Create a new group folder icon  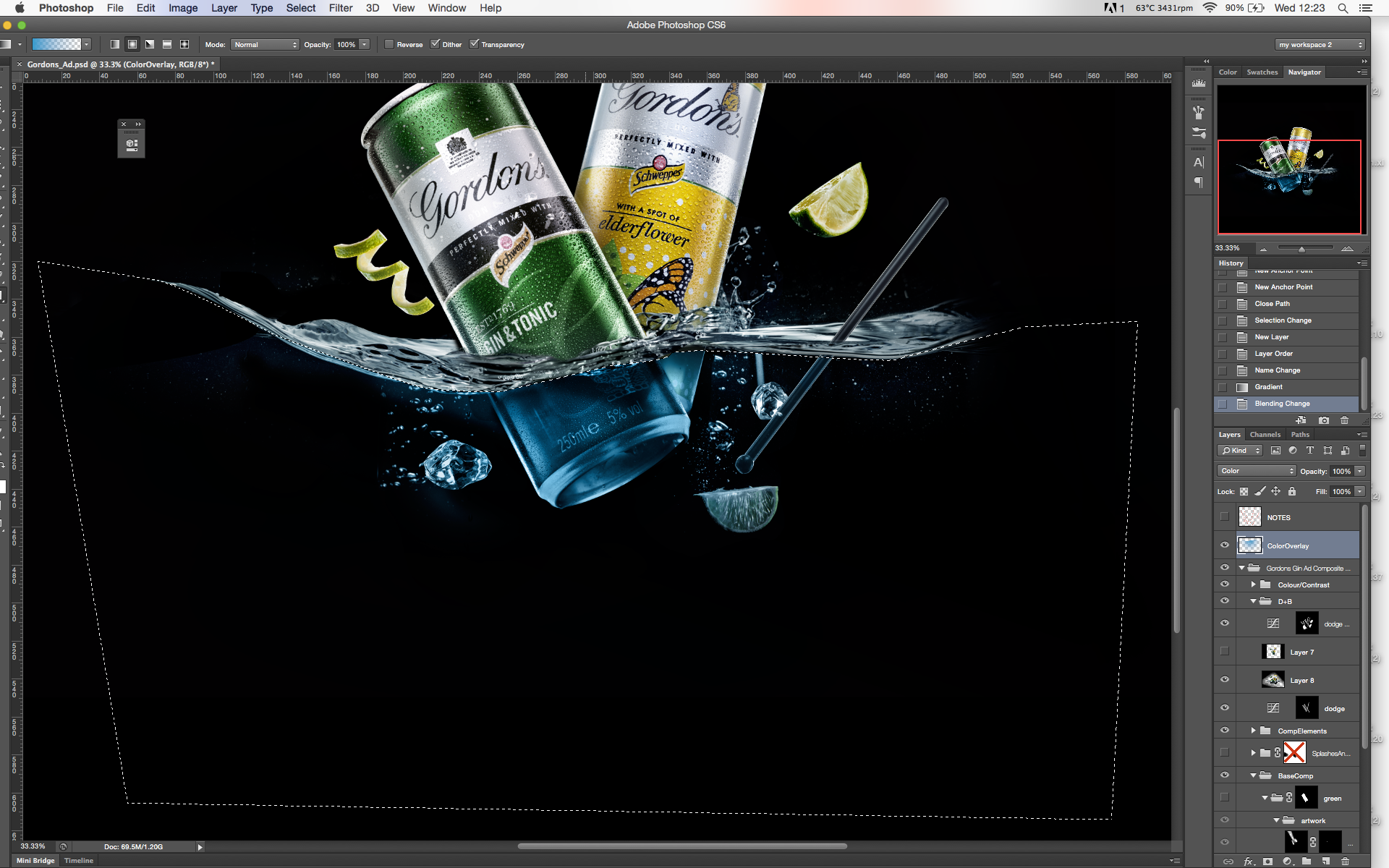[x=1307, y=861]
